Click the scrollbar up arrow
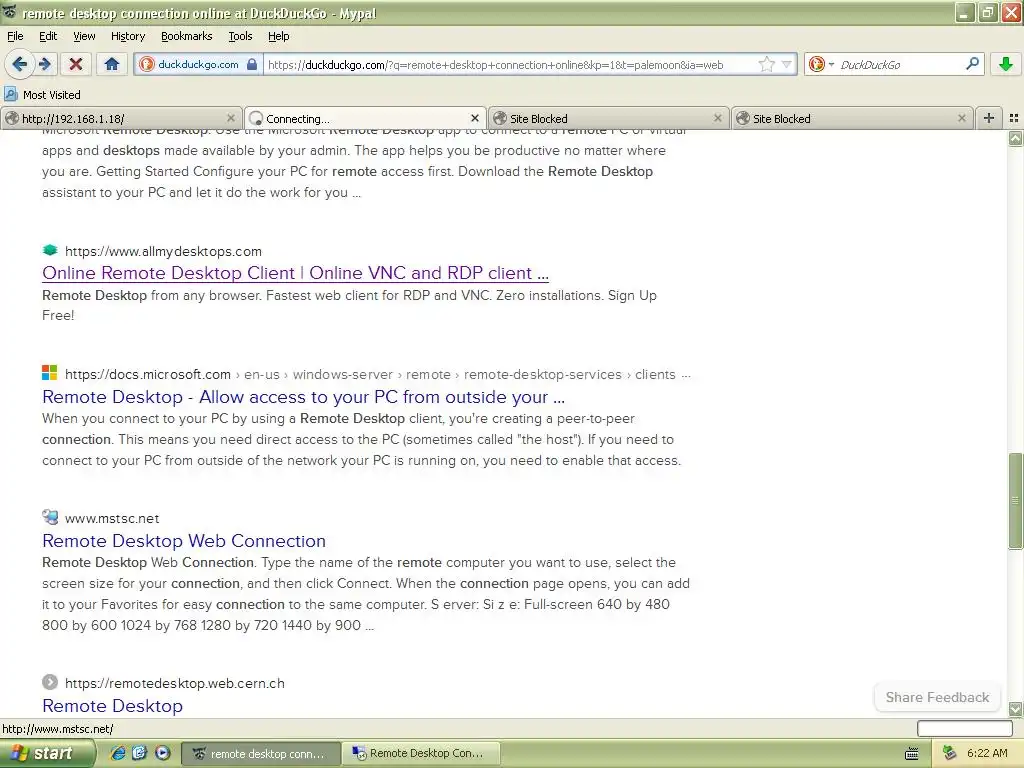The width and height of the screenshot is (1024, 768). [x=1015, y=138]
